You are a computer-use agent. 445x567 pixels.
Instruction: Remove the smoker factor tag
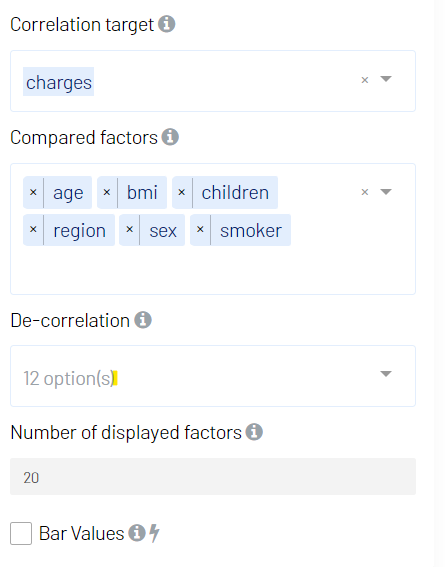(x=200, y=230)
